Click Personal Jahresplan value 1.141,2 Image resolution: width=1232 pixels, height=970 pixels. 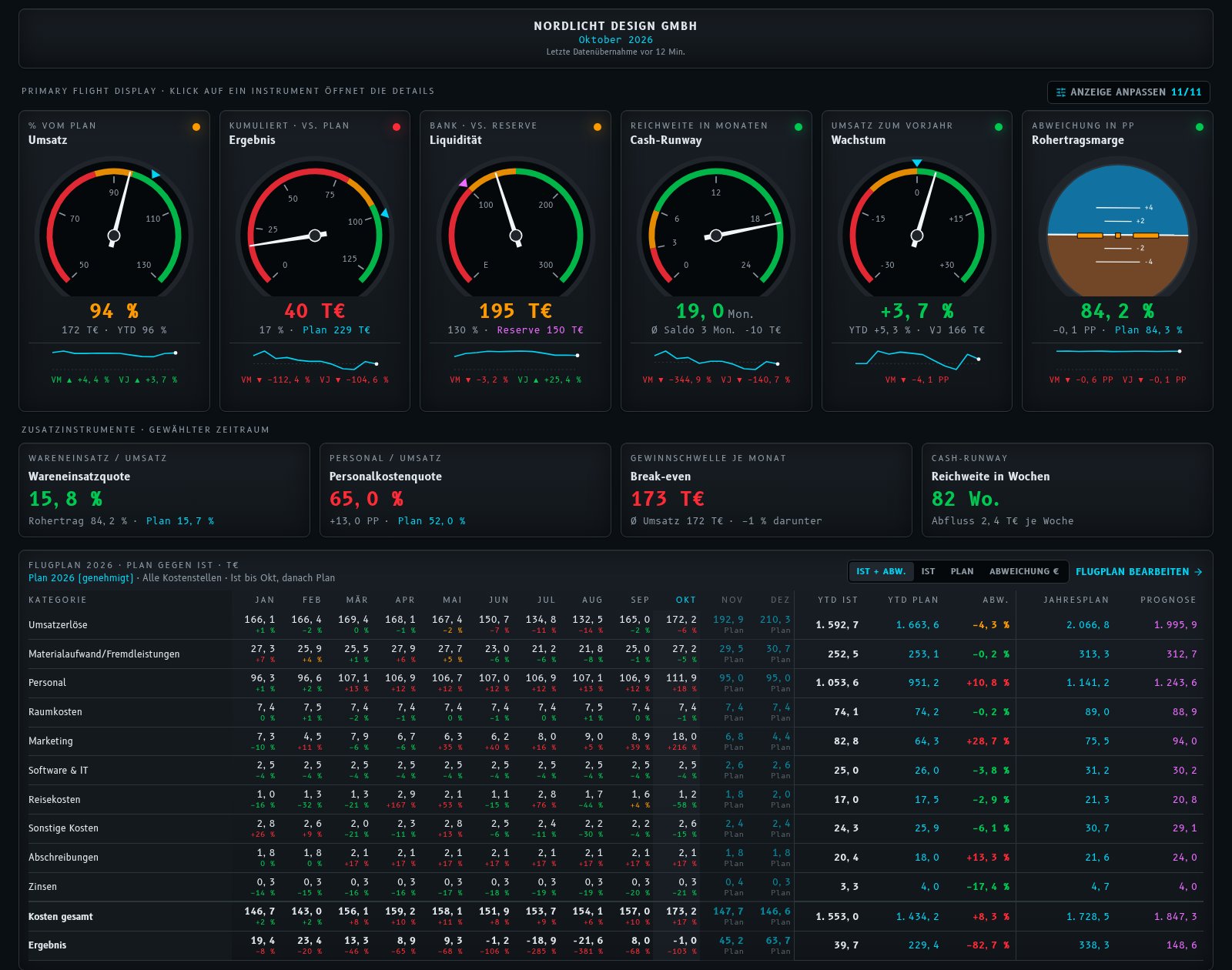click(x=1087, y=683)
